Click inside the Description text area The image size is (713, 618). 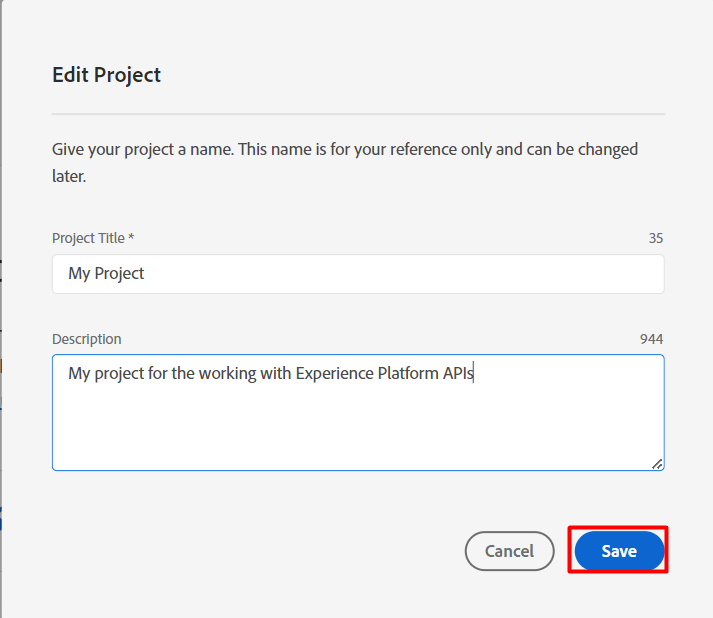358,412
